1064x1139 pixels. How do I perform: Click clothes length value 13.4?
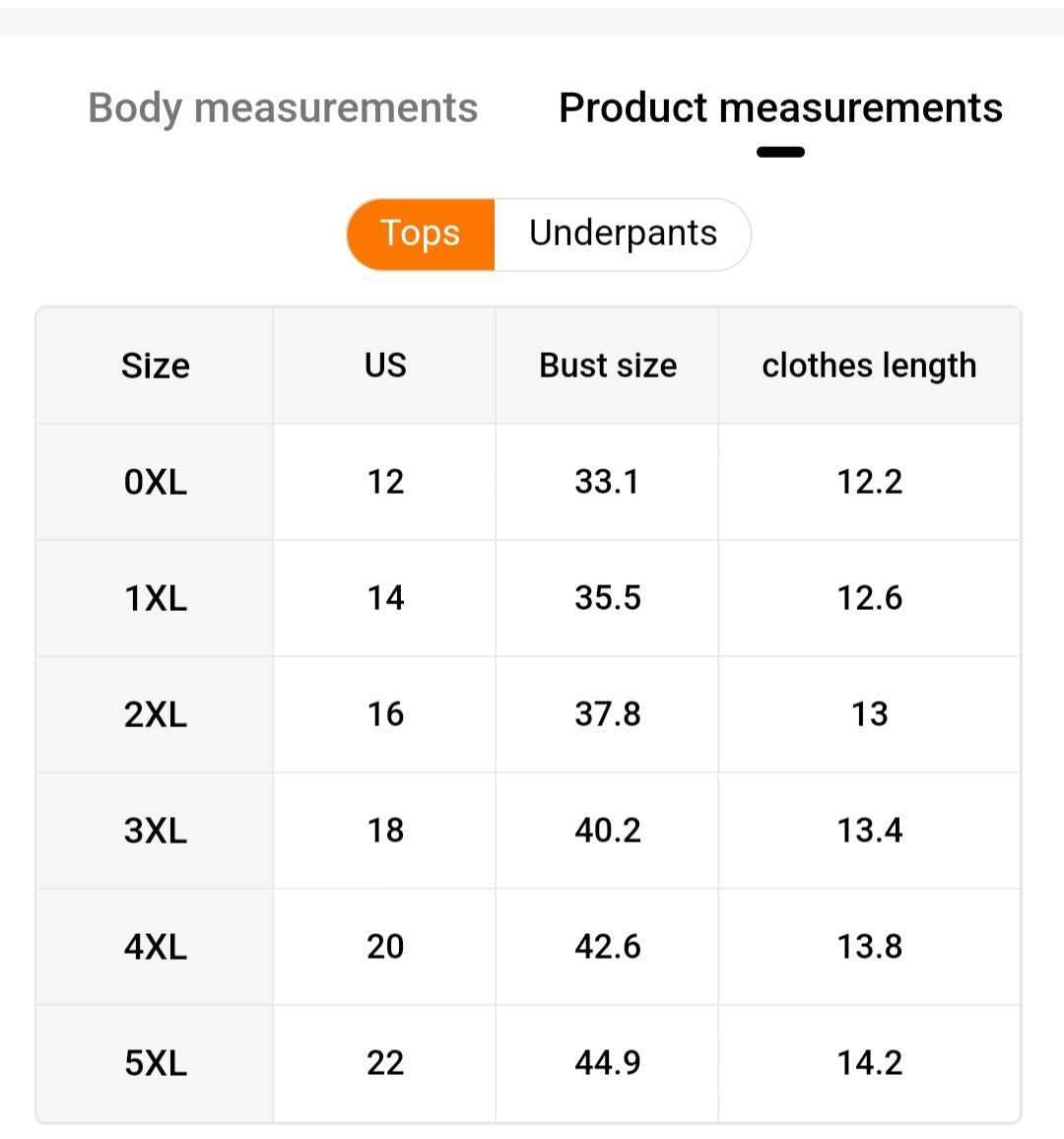pyautogui.click(x=869, y=831)
